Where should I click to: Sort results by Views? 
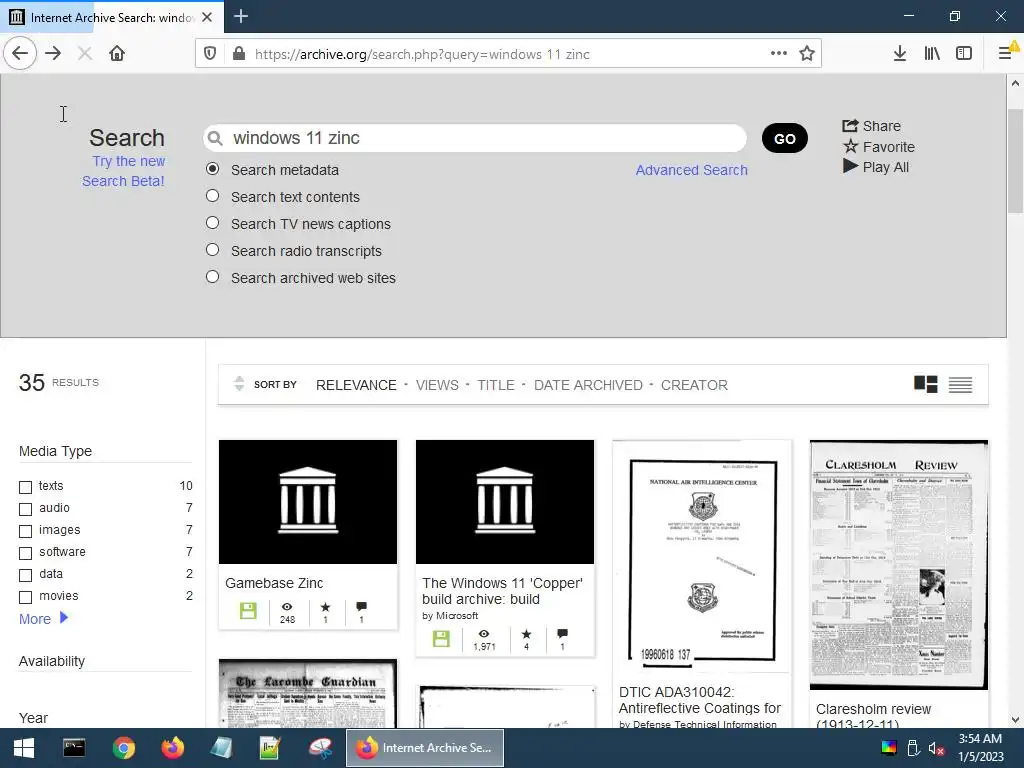point(437,385)
